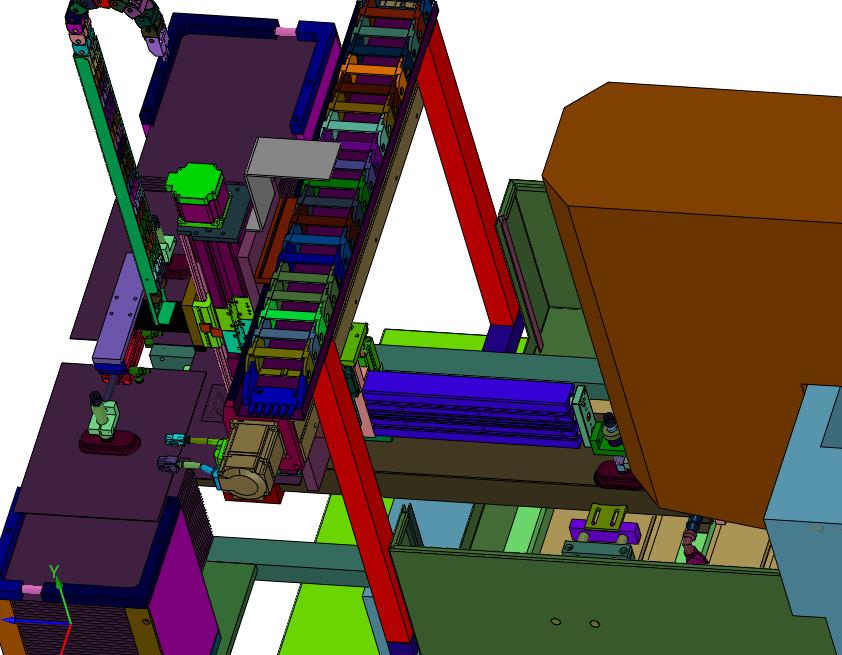Screen dimensions: 842x655
Task: Click the right hole in the dark green panel
Action: [x=594, y=623]
